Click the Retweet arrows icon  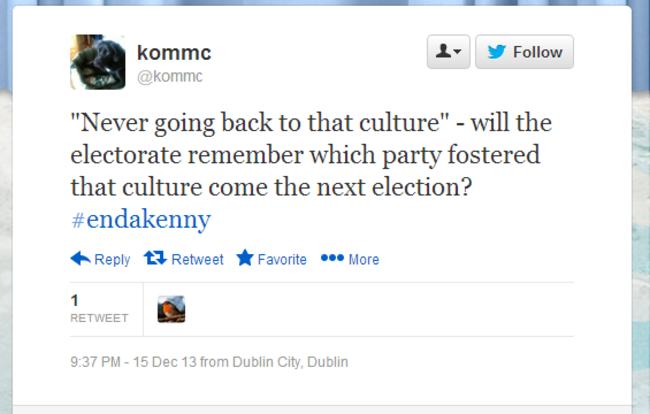point(155,258)
